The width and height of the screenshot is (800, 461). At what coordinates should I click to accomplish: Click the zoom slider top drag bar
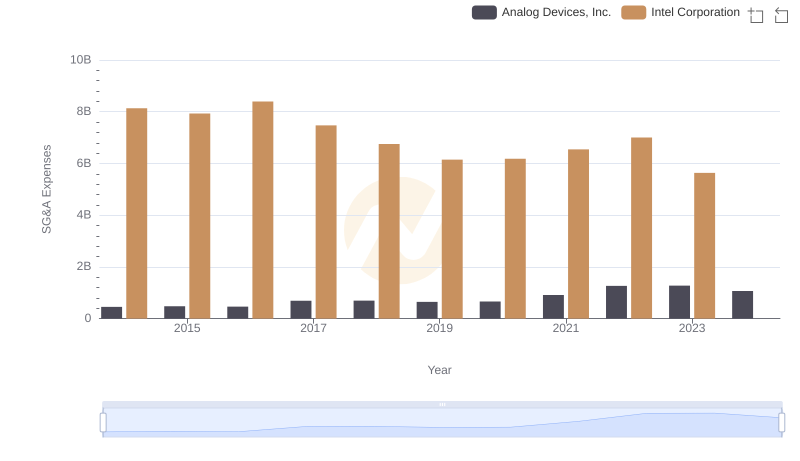442,404
